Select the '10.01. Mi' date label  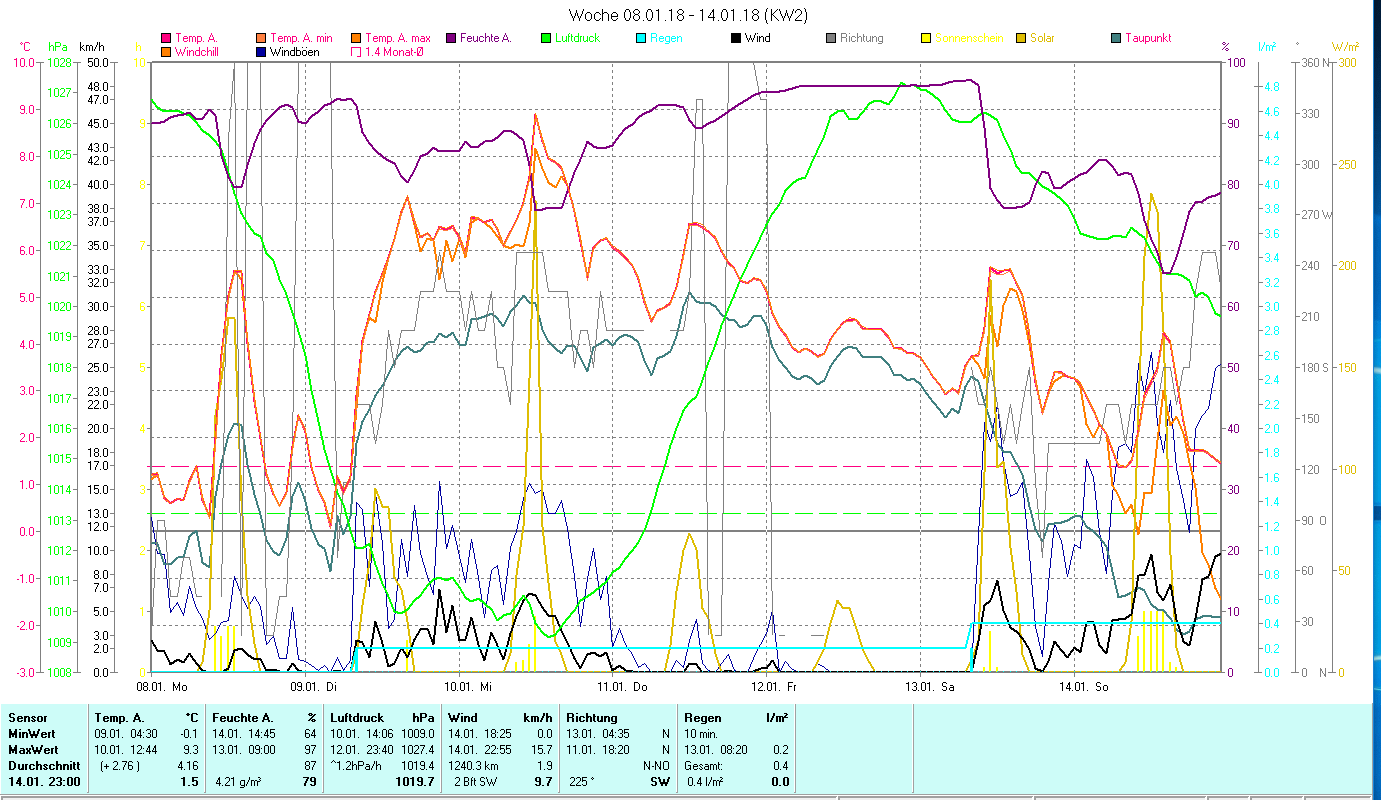point(468,687)
